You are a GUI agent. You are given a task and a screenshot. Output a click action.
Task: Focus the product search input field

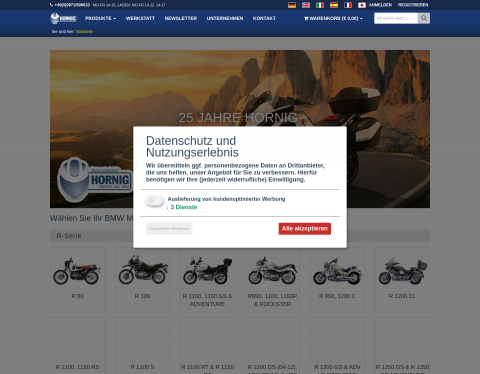click(x=396, y=18)
